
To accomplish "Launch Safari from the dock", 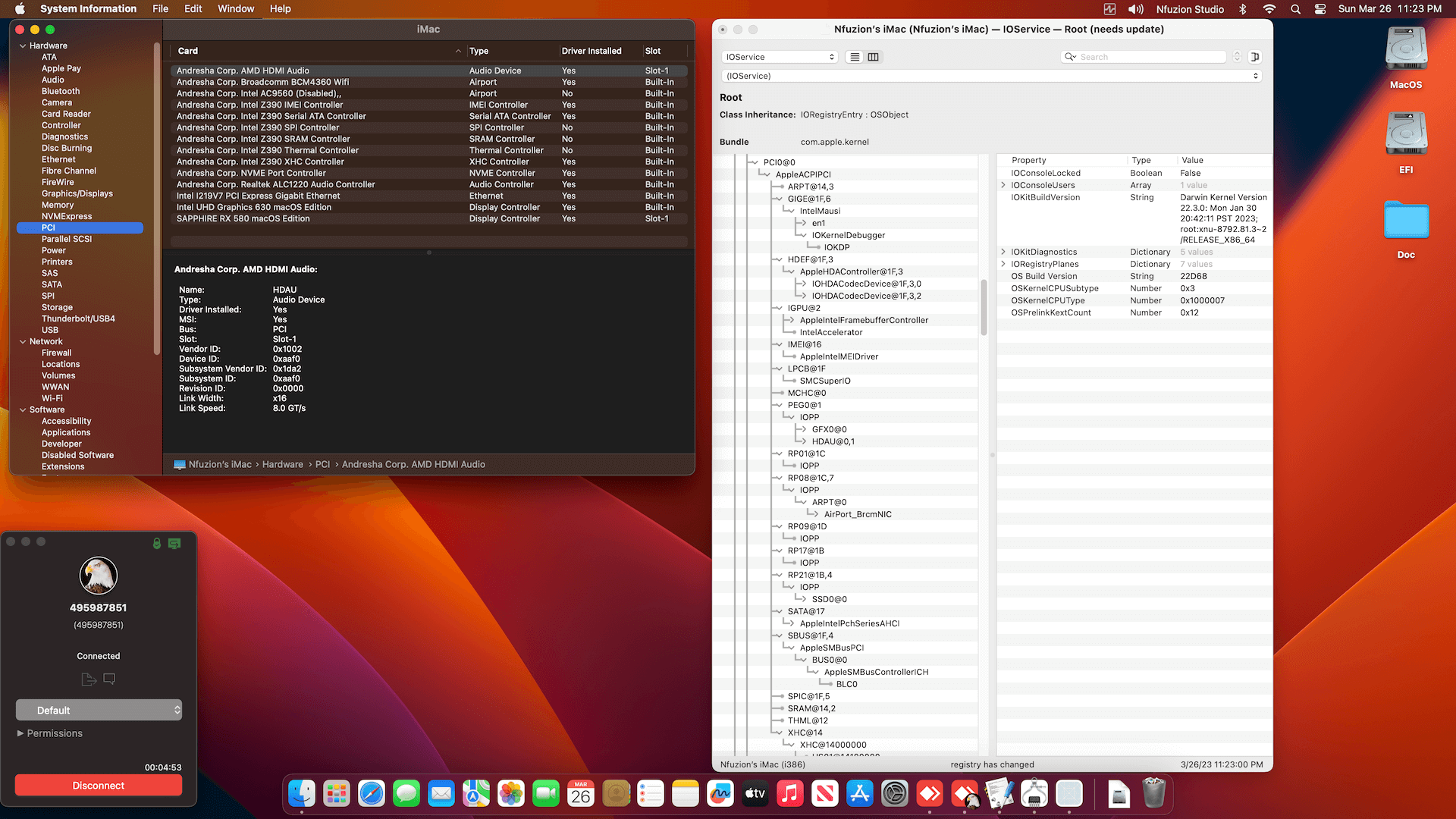I will pyautogui.click(x=372, y=794).
